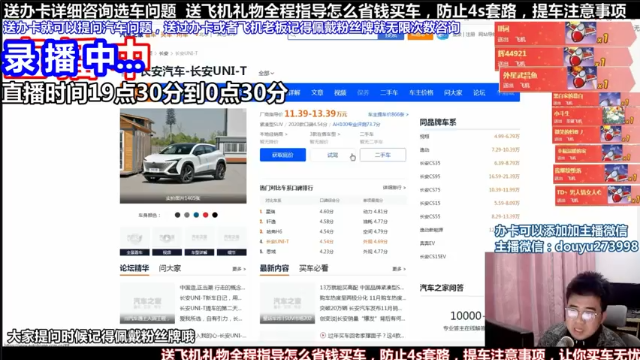Open the 问大家 navigation tab
Viewport: 640px width, 360px height.
coord(453,93)
